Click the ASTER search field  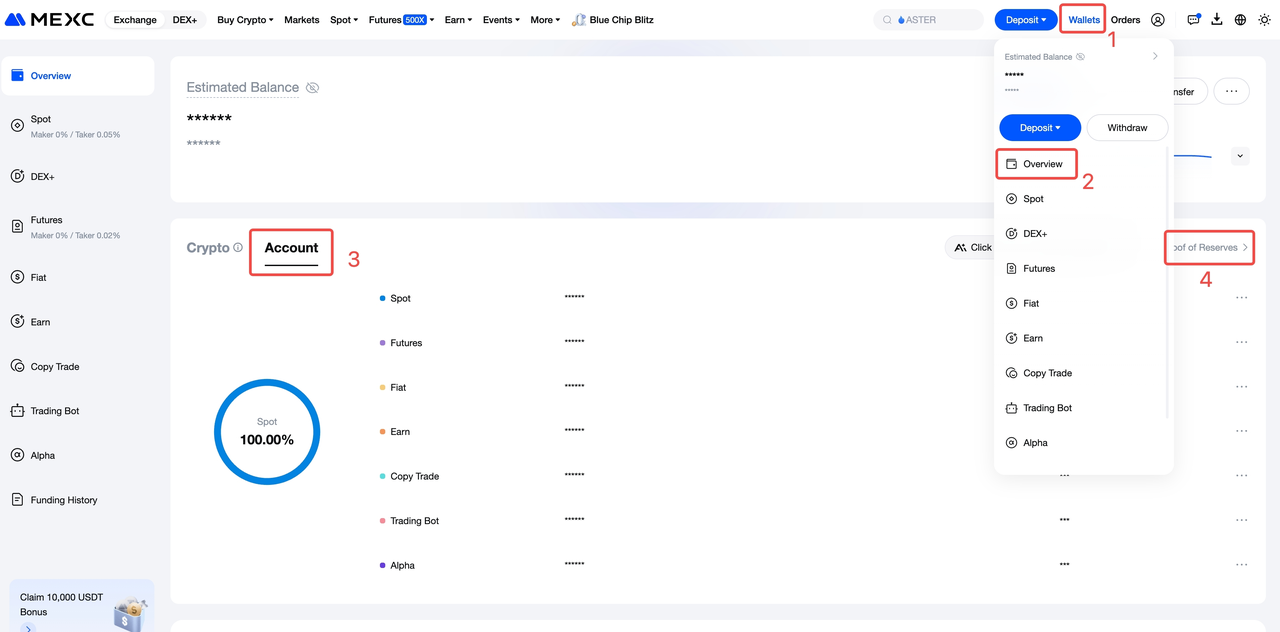(x=928, y=20)
